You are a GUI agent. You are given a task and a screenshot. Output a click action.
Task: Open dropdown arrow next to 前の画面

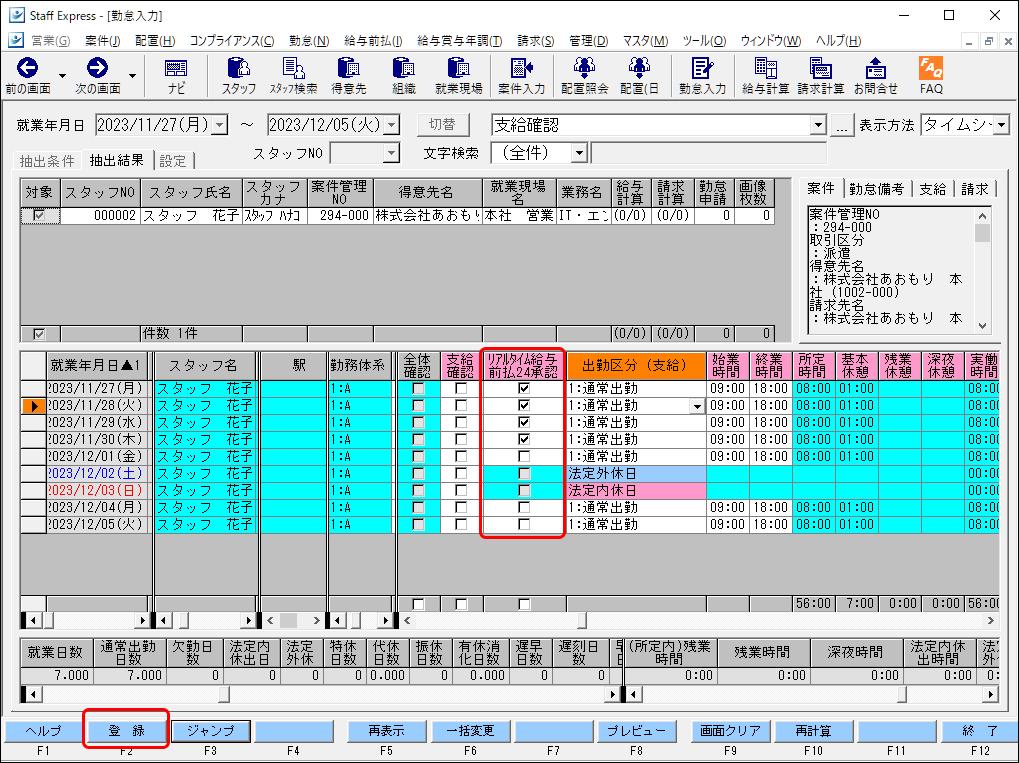click(62, 76)
